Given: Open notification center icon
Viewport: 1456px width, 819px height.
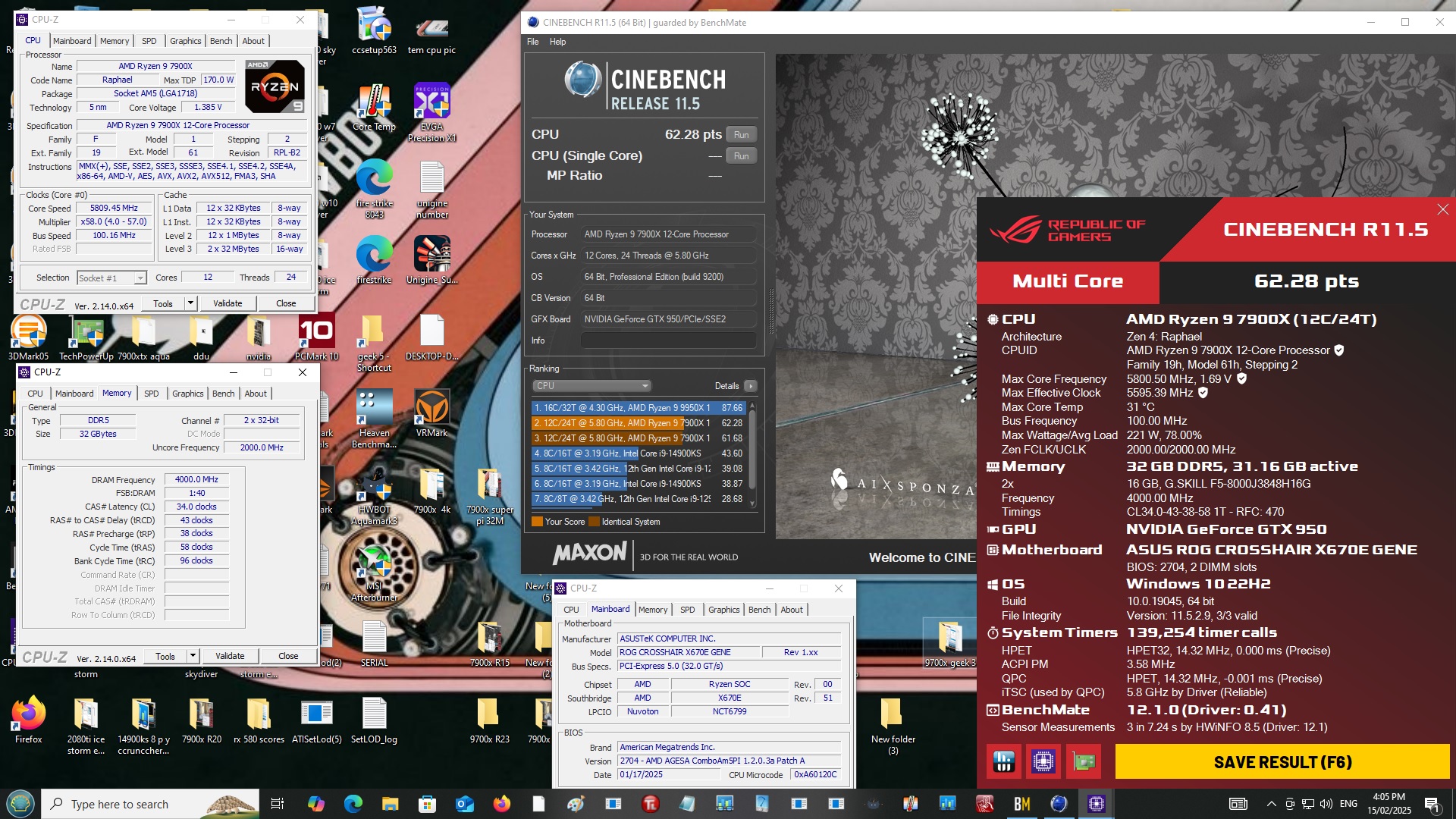Looking at the screenshot, I should [1432, 804].
